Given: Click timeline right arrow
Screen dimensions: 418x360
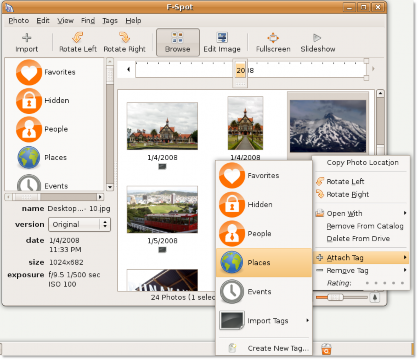Looking at the screenshot, I should pos(373,69).
